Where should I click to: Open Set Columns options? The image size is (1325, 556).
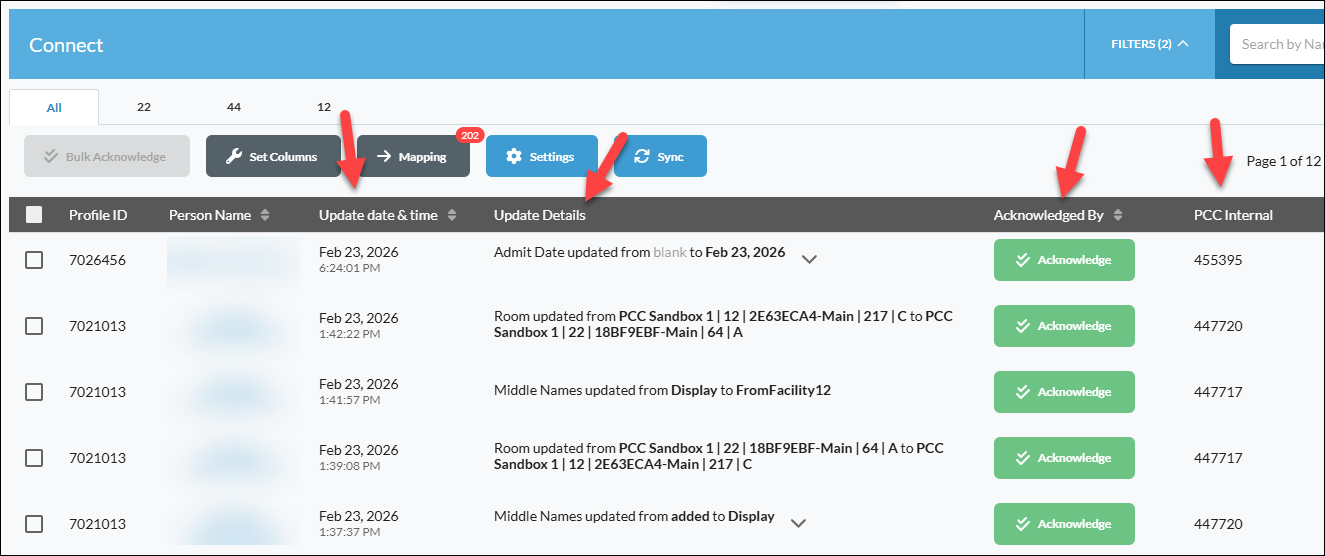tap(273, 156)
